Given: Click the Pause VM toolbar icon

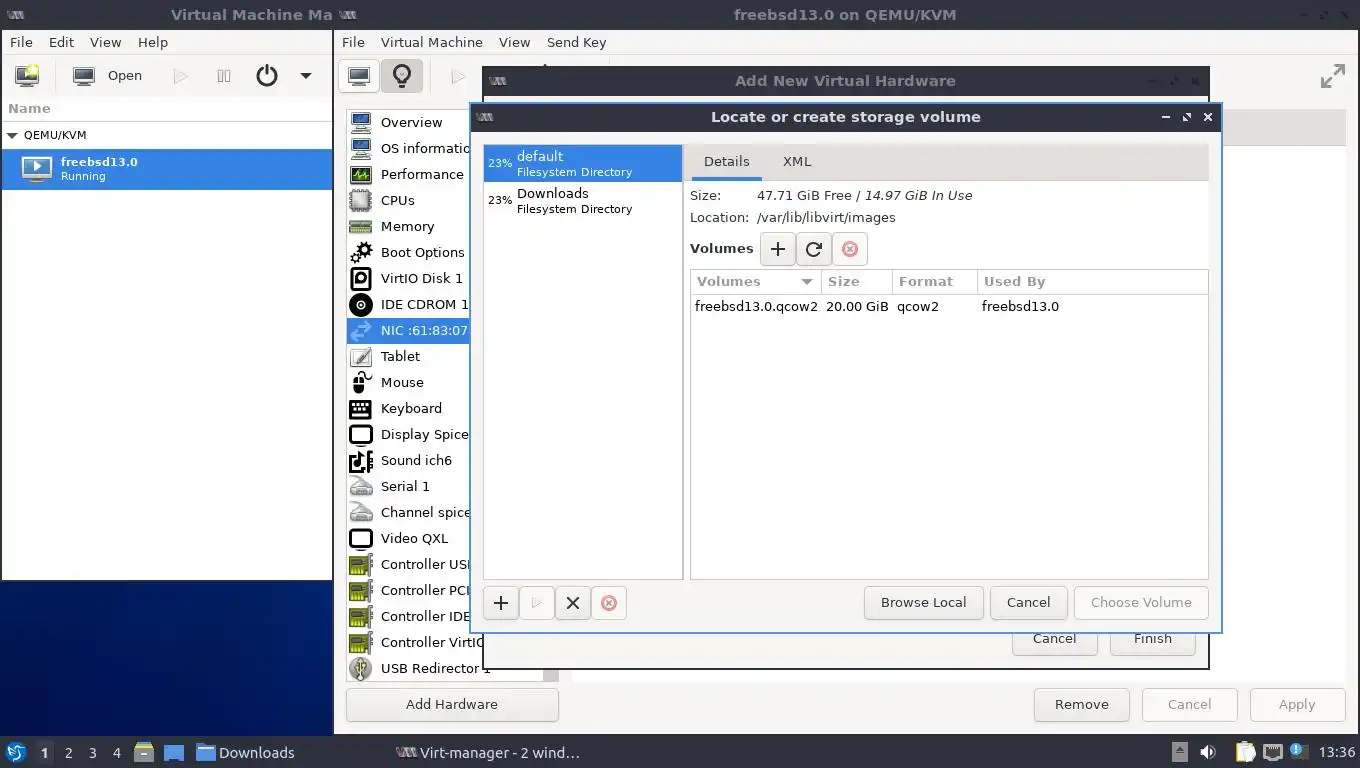Looking at the screenshot, I should point(224,75).
